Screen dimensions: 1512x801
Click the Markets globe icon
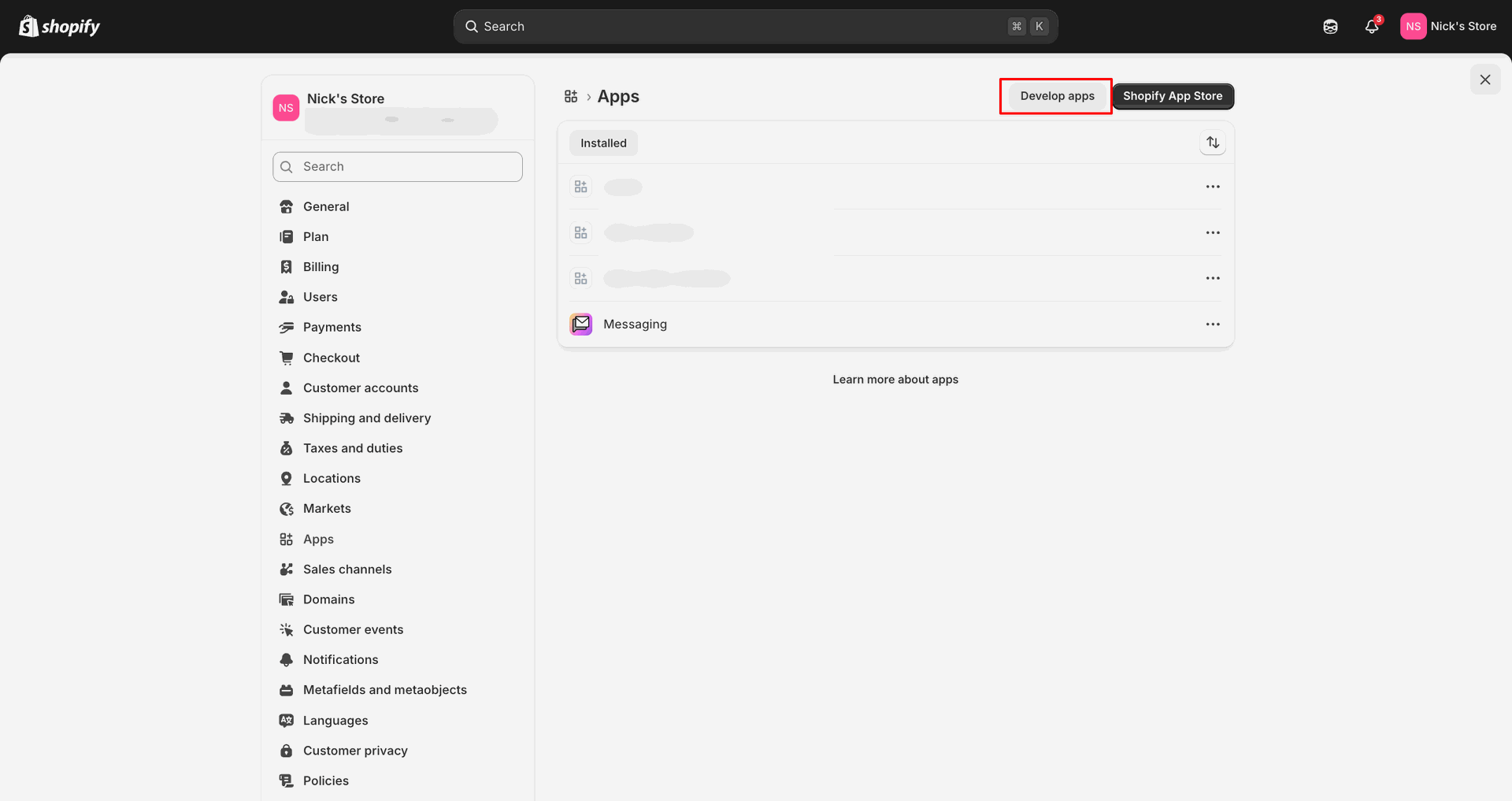point(287,509)
